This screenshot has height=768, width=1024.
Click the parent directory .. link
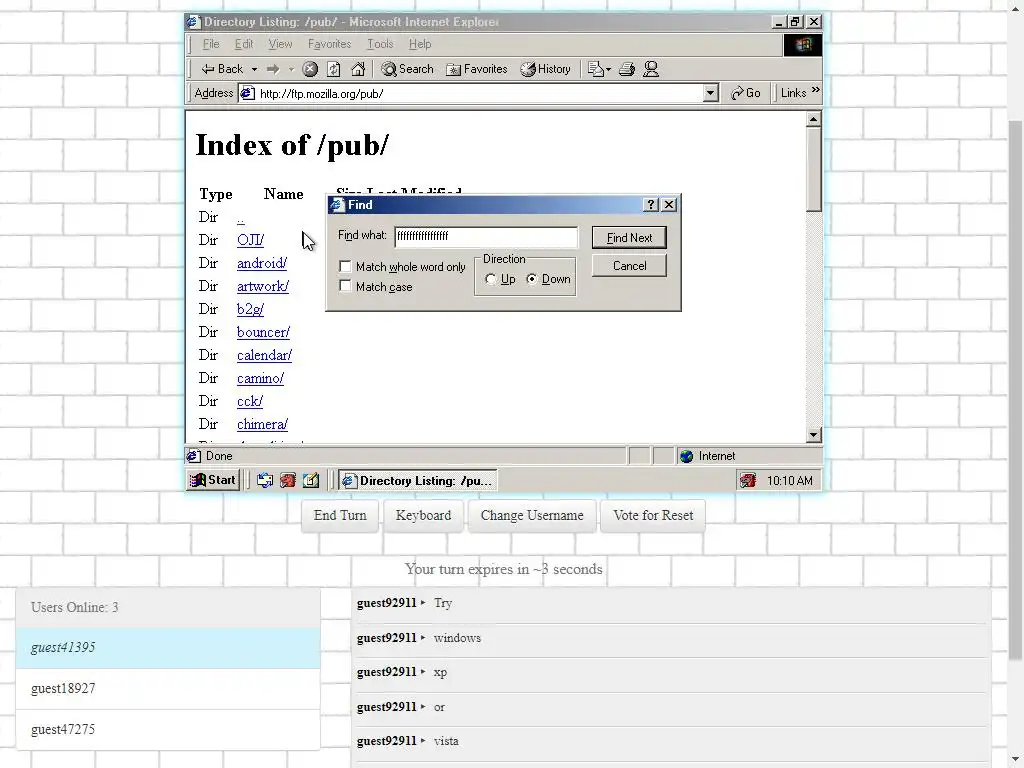pos(241,219)
